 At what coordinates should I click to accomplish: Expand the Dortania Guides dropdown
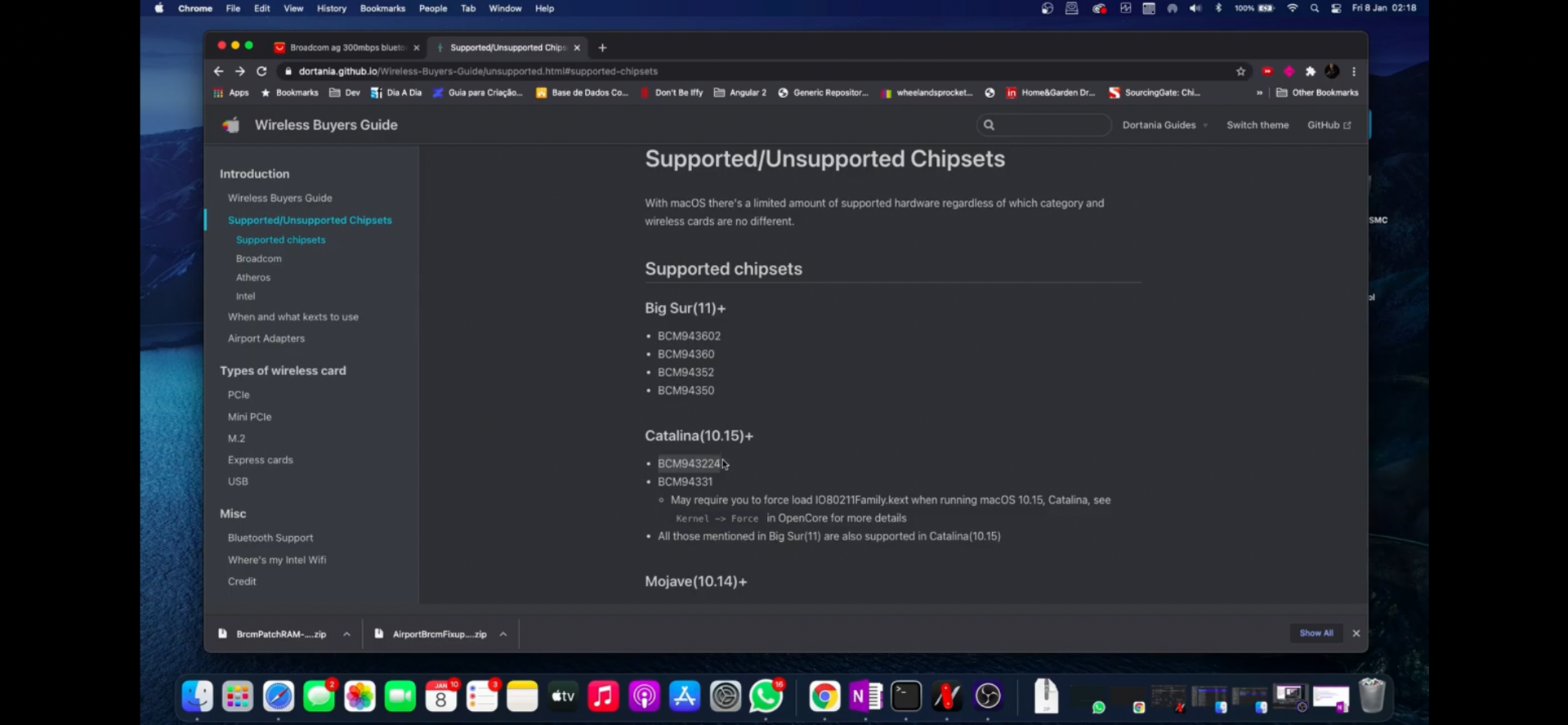point(1164,125)
